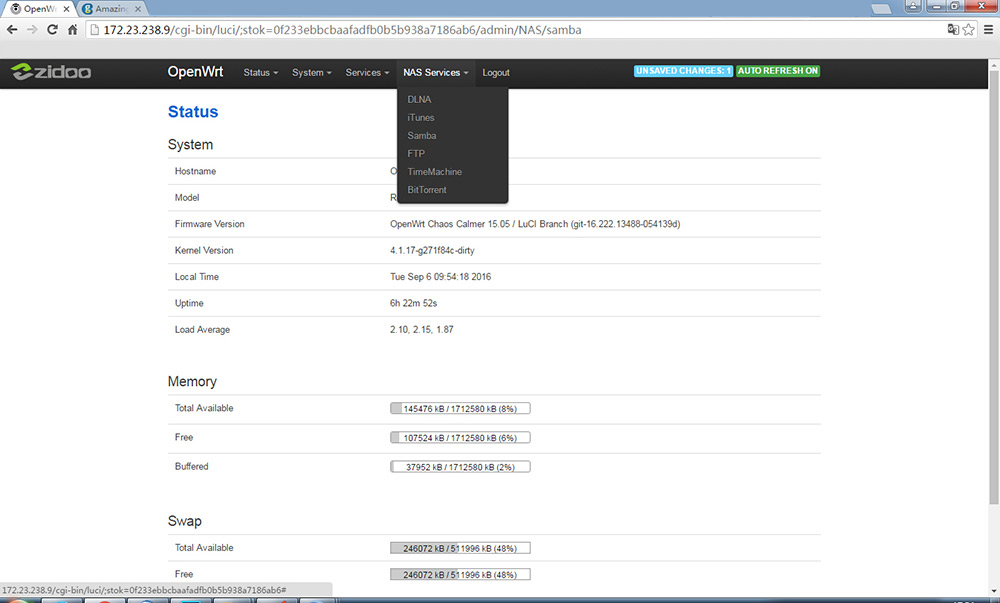
Task: Click the time value Tue Sep 6 09:54:18 2016
Action: [441, 277]
